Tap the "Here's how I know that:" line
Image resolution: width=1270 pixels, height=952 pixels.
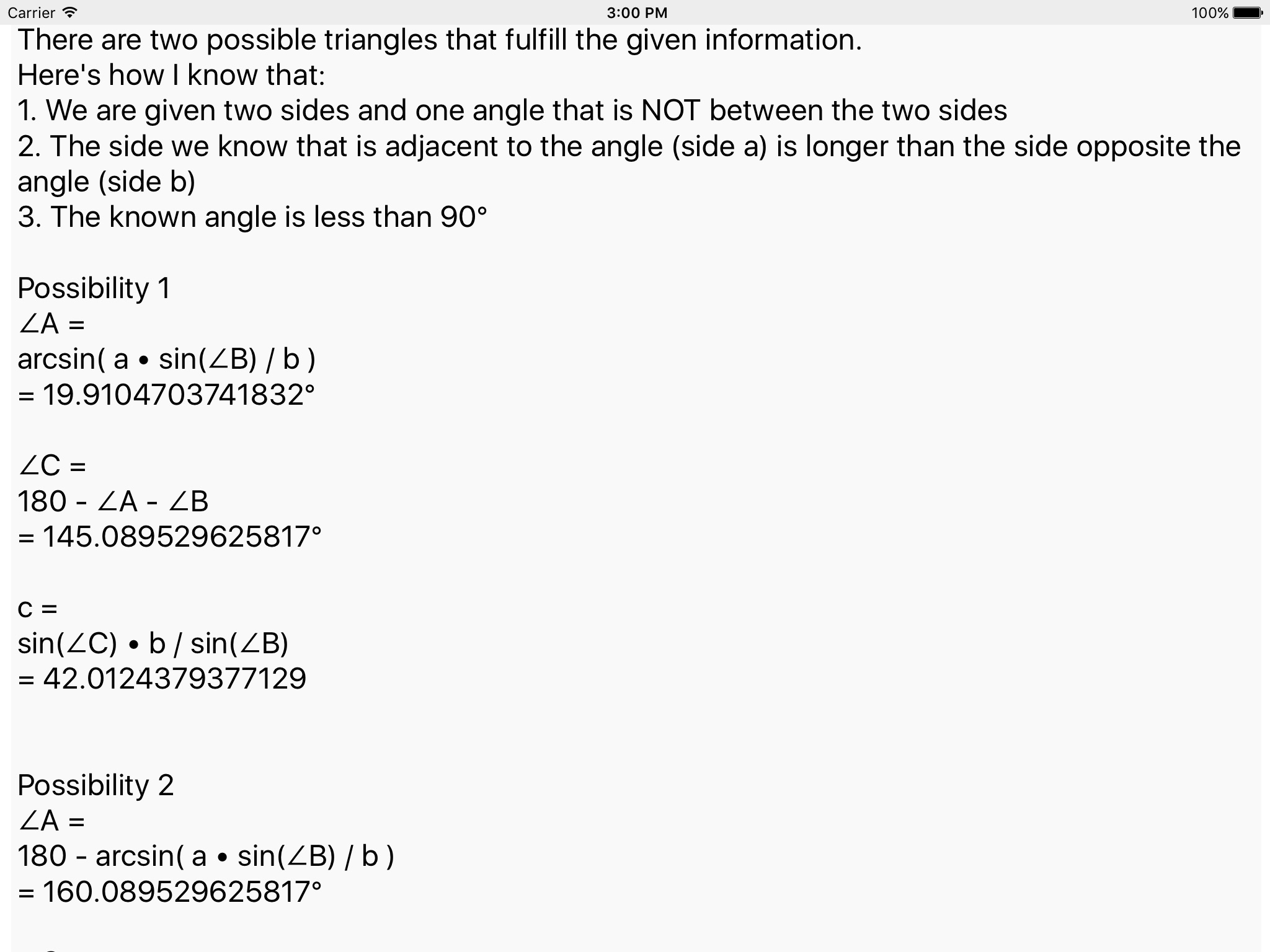pyautogui.click(x=171, y=75)
